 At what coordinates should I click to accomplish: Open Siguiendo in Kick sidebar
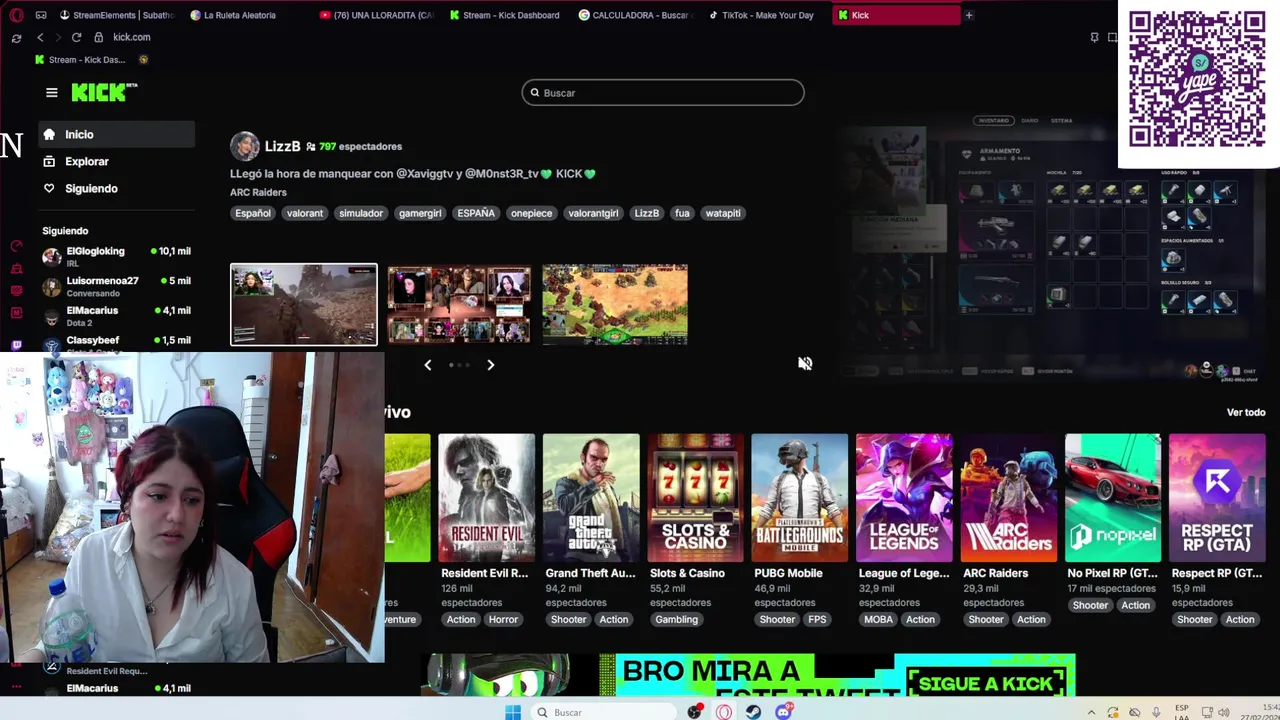tap(117, 188)
